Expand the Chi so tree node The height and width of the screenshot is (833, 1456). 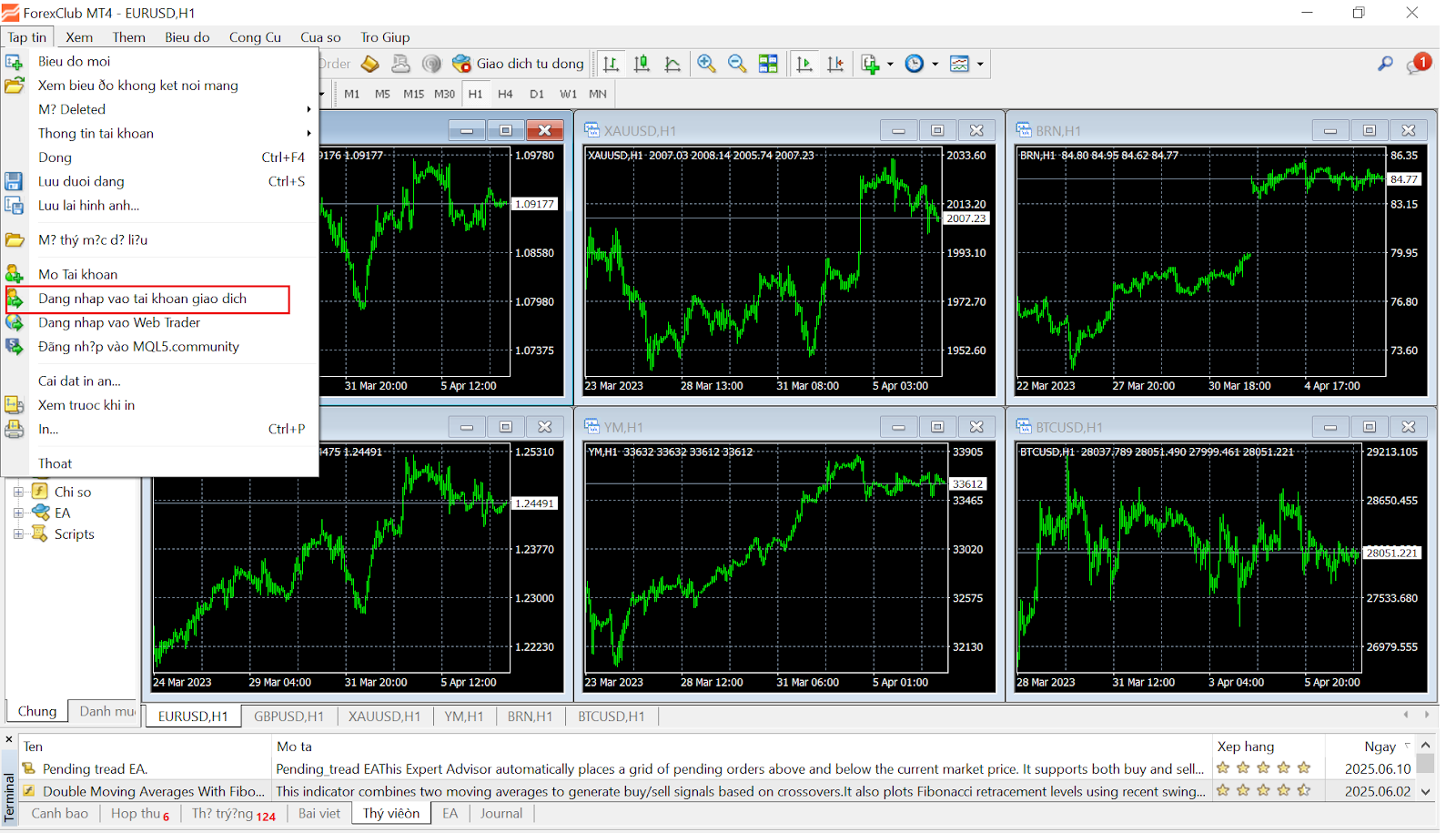pyautogui.click(x=17, y=492)
